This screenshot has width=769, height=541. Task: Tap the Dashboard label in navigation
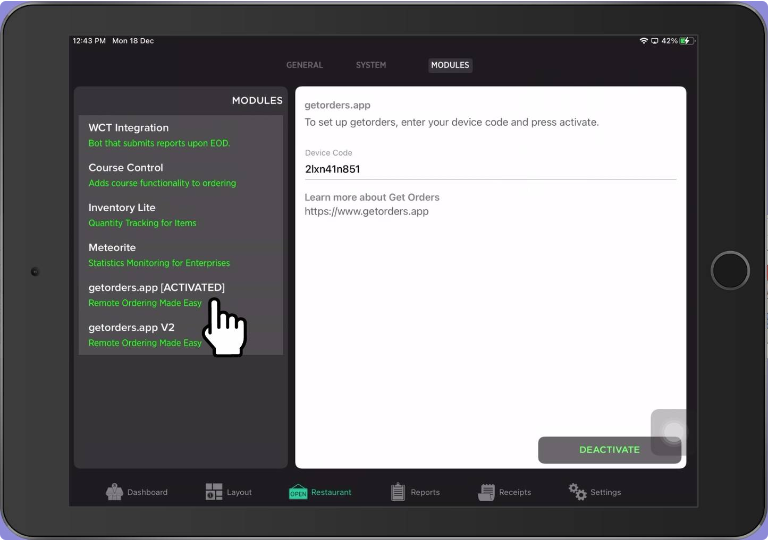point(147,492)
